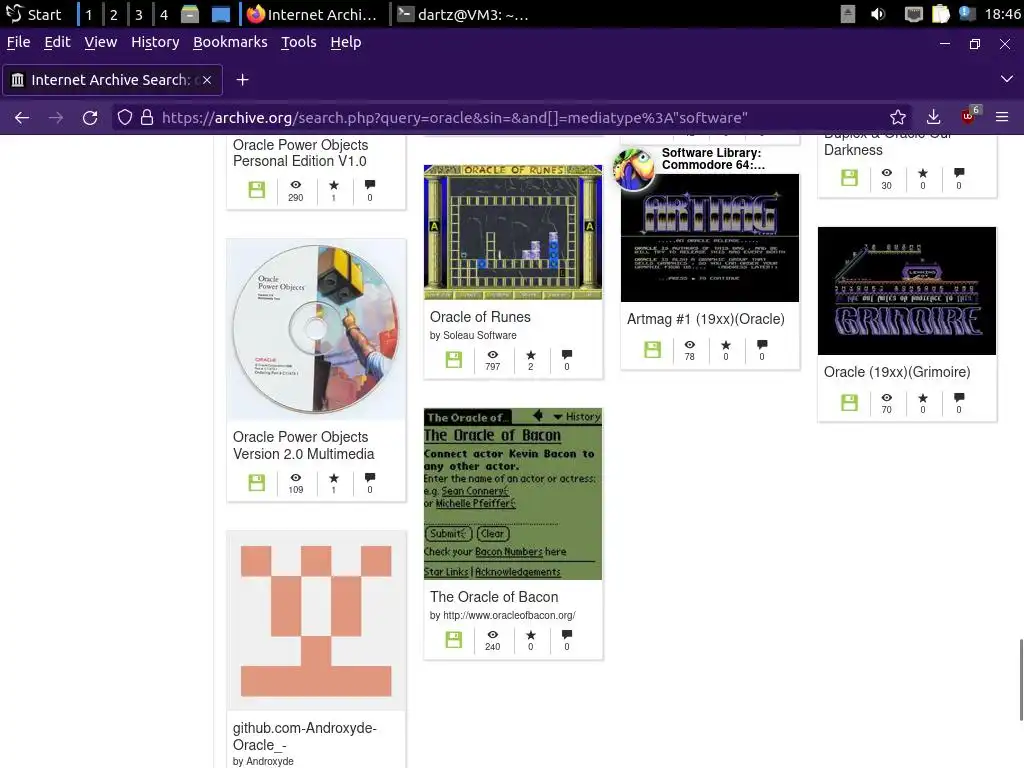Open the Edit menu
The height and width of the screenshot is (768, 1024).
click(57, 42)
